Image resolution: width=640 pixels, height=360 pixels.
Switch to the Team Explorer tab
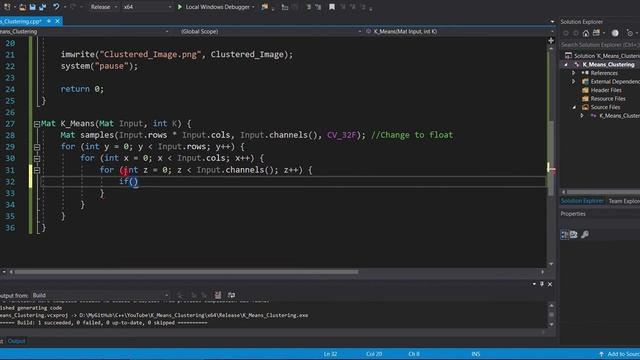click(624, 201)
